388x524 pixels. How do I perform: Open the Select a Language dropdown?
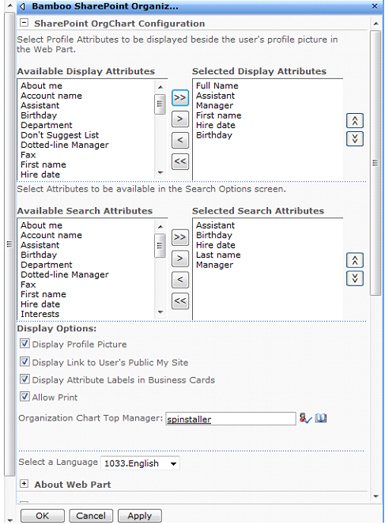tap(140, 464)
